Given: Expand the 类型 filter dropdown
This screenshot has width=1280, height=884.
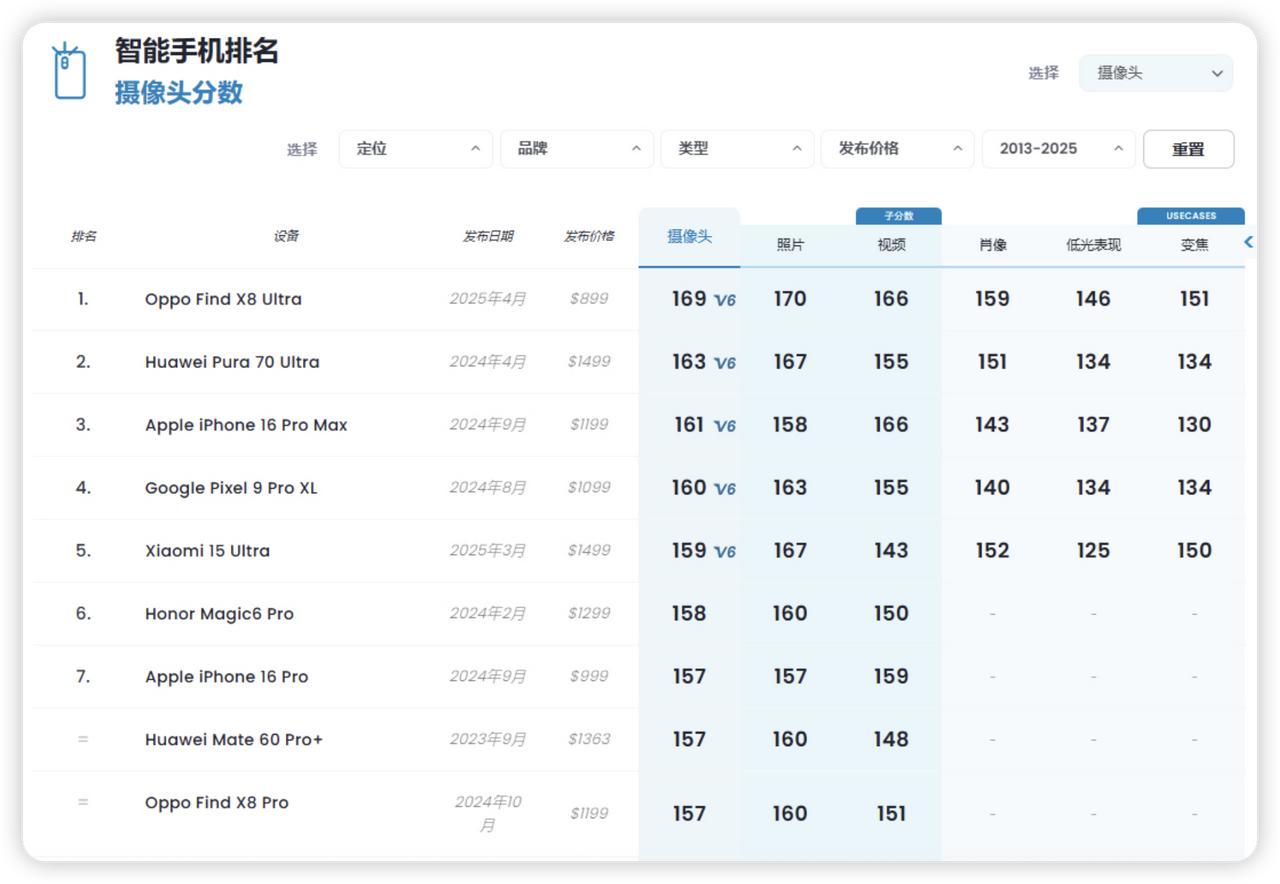Looking at the screenshot, I should coord(738,149).
